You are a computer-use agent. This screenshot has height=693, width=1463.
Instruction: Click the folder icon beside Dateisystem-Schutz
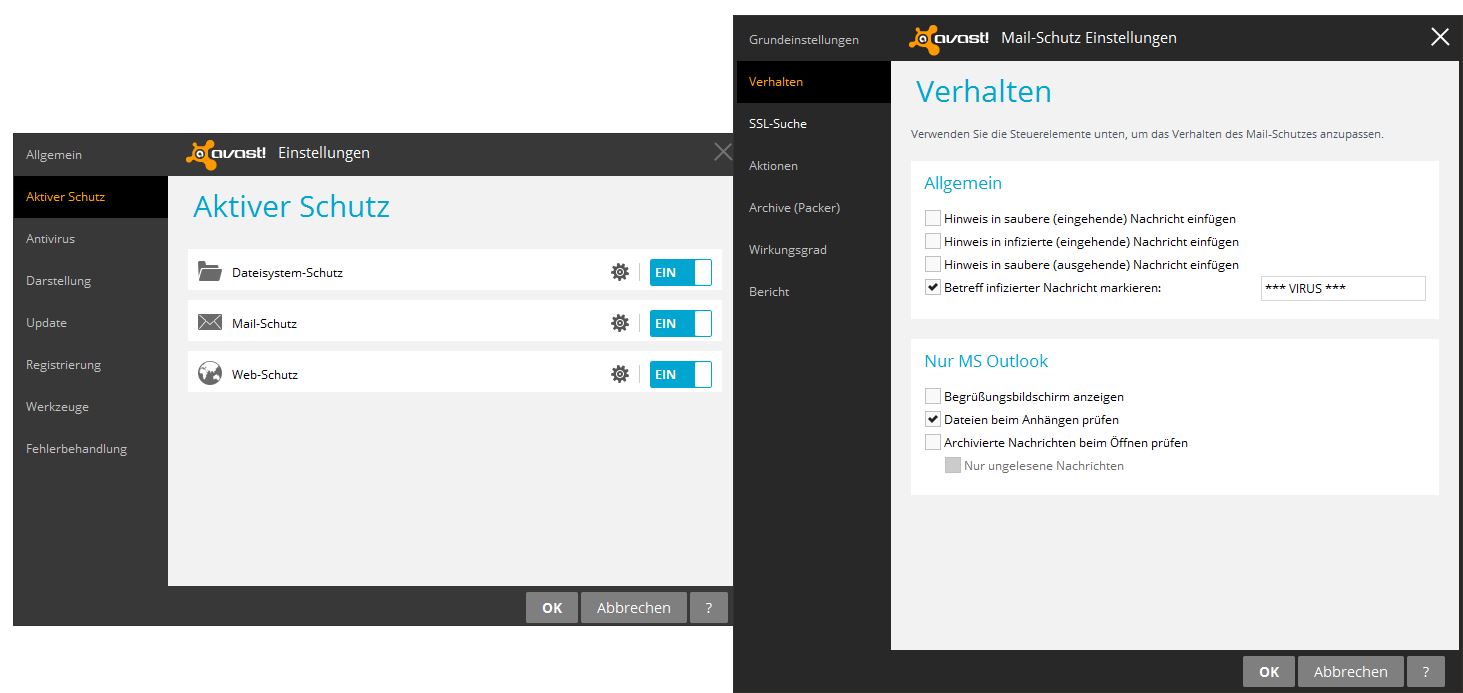[x=210, y=271]
